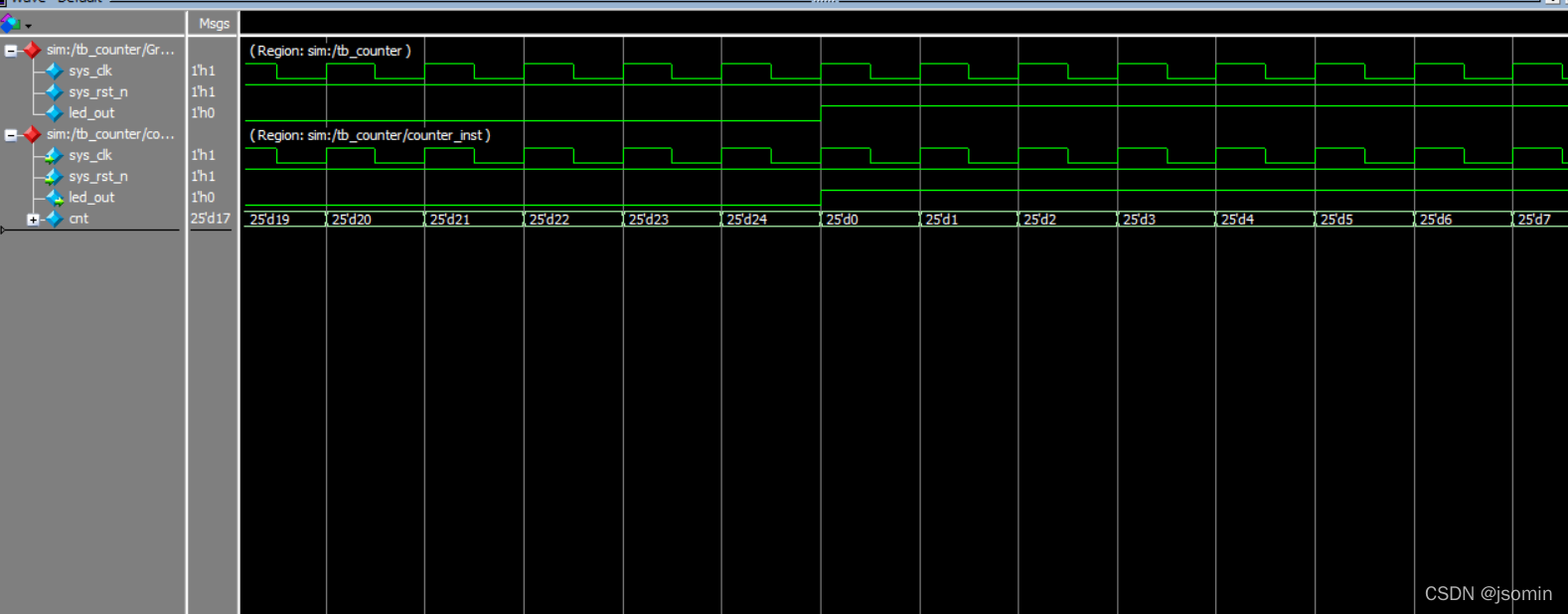Expand the cnt bus signal
The width and height of the screenshot is (1568, 614).
33,219
